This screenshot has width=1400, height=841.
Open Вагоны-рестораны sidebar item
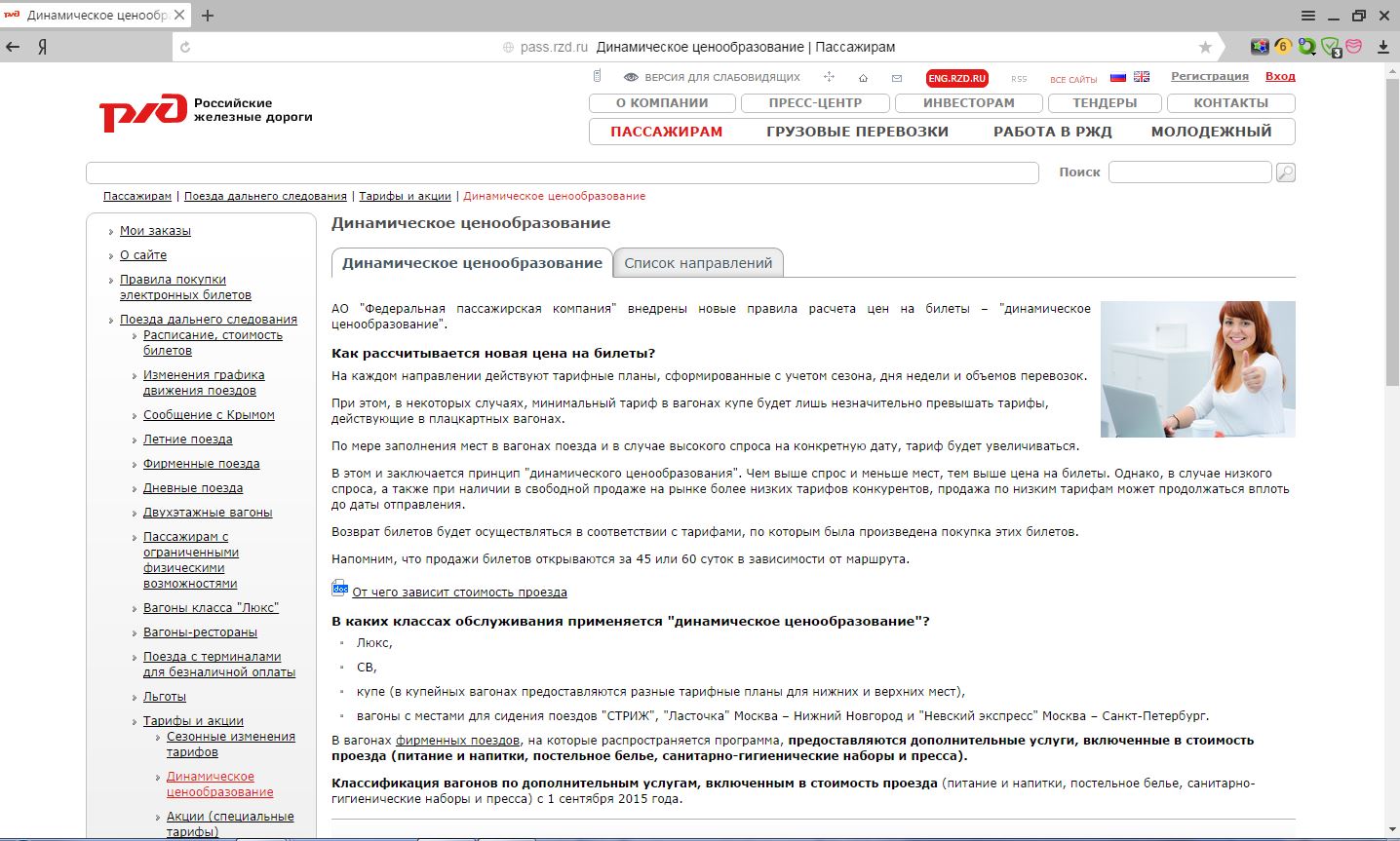coord(200,632)
